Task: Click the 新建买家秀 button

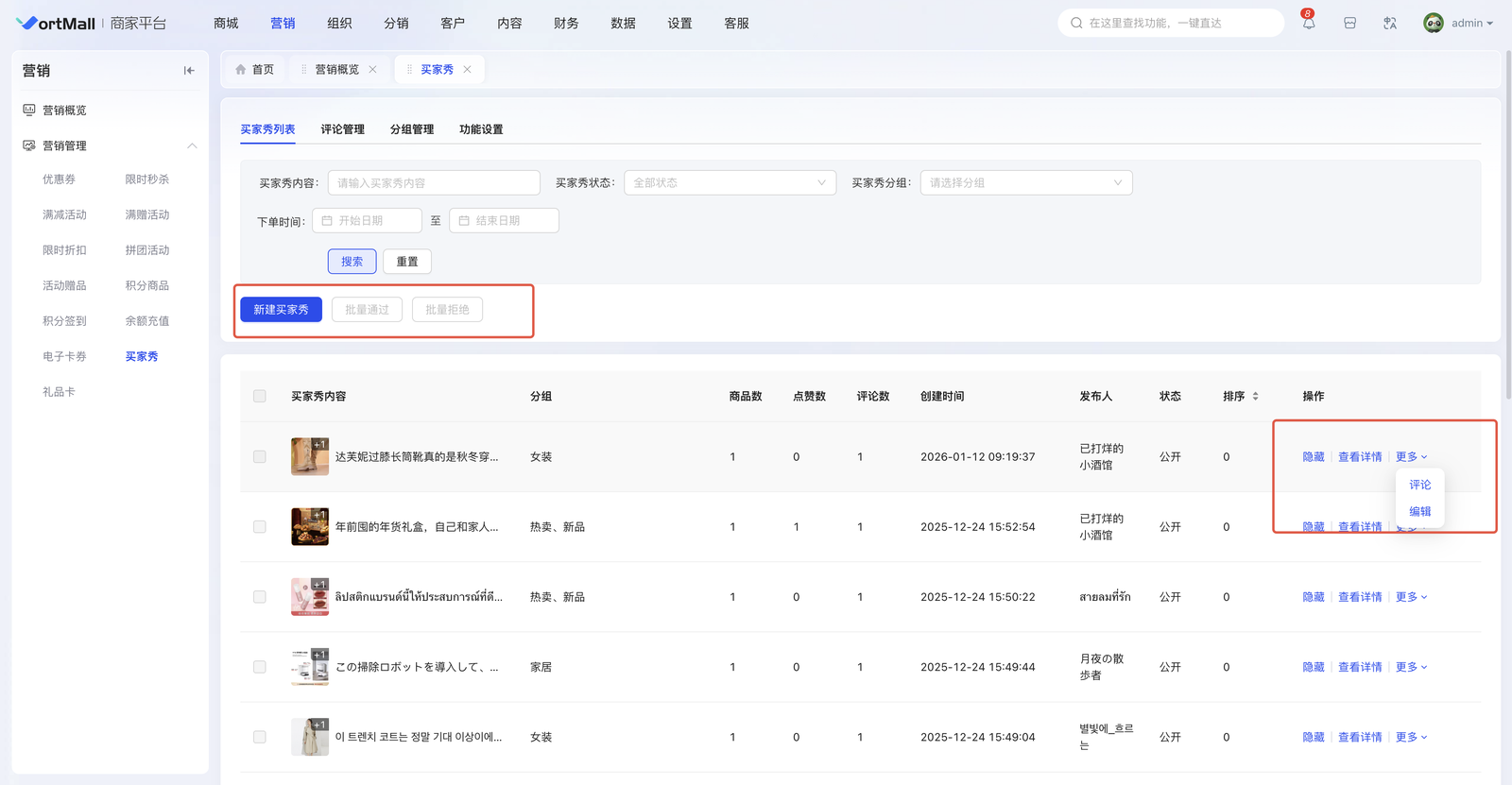Action: click(x=281, y=310)
